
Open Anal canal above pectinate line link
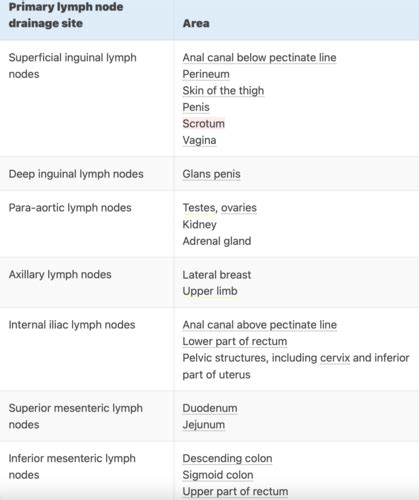pos(260,325)
